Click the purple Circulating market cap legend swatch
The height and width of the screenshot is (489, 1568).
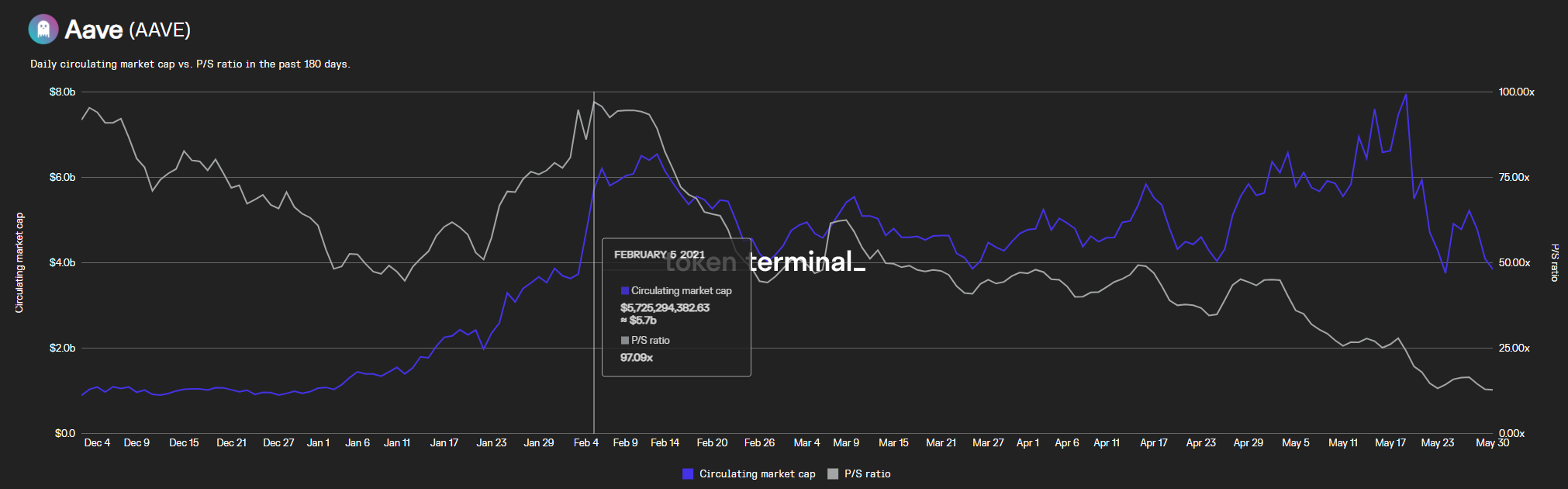(687, 473)
